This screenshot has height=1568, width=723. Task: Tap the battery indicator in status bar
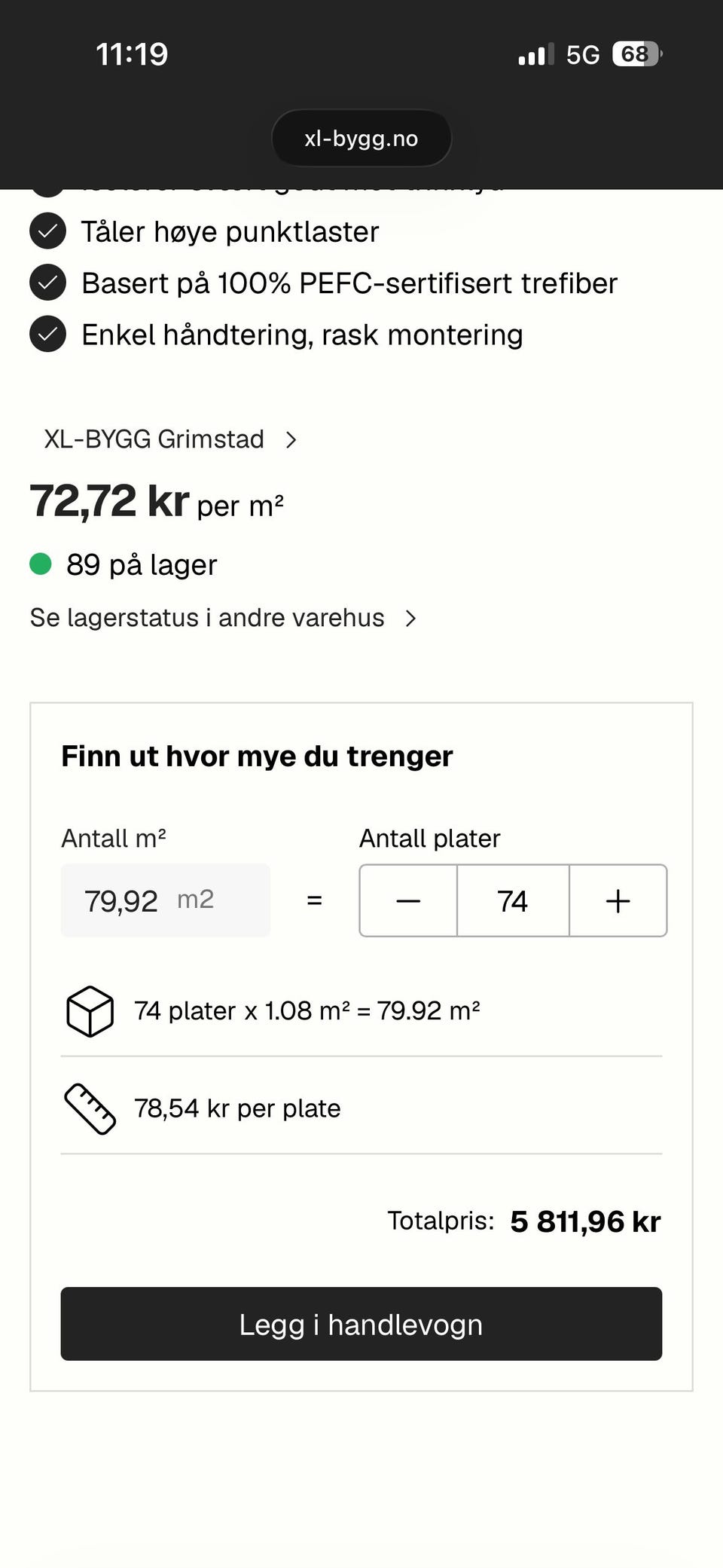coord(637,54)
